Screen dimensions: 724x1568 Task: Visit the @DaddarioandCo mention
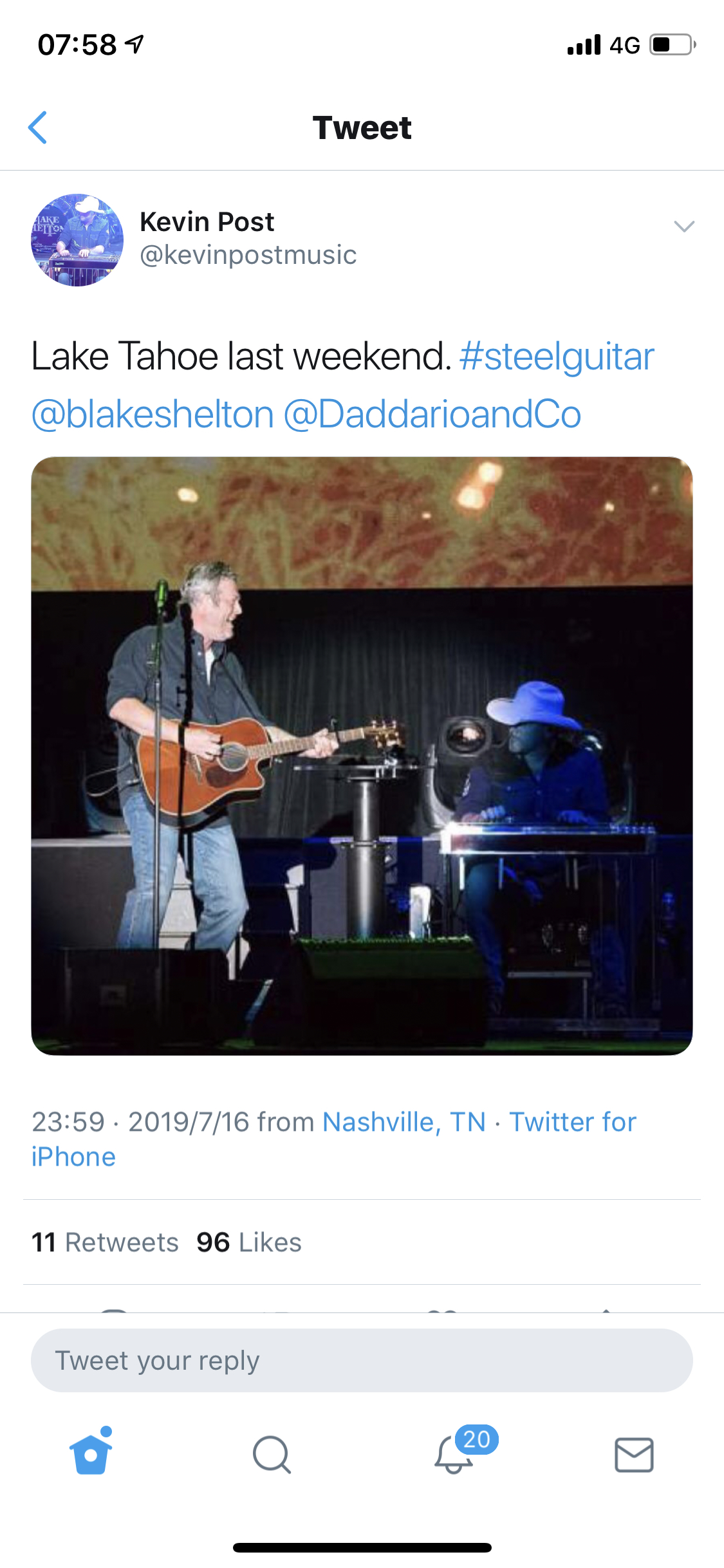tap(432, 414)
